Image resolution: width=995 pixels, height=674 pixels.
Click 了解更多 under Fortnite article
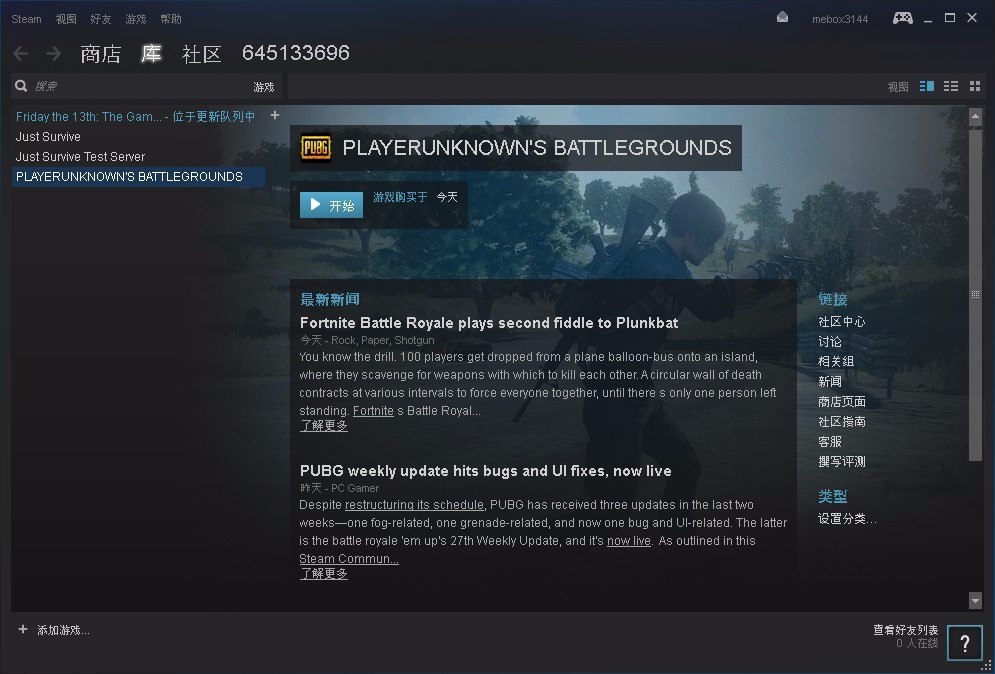click(324, 426)
